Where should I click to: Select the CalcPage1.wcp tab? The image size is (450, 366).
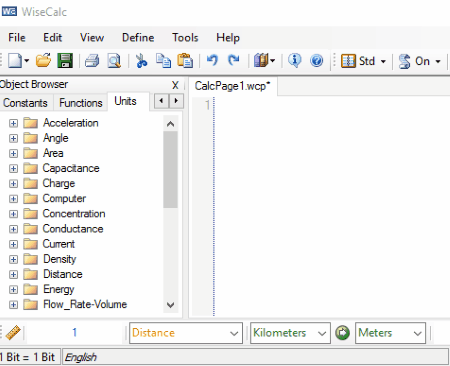coord(232,86)
